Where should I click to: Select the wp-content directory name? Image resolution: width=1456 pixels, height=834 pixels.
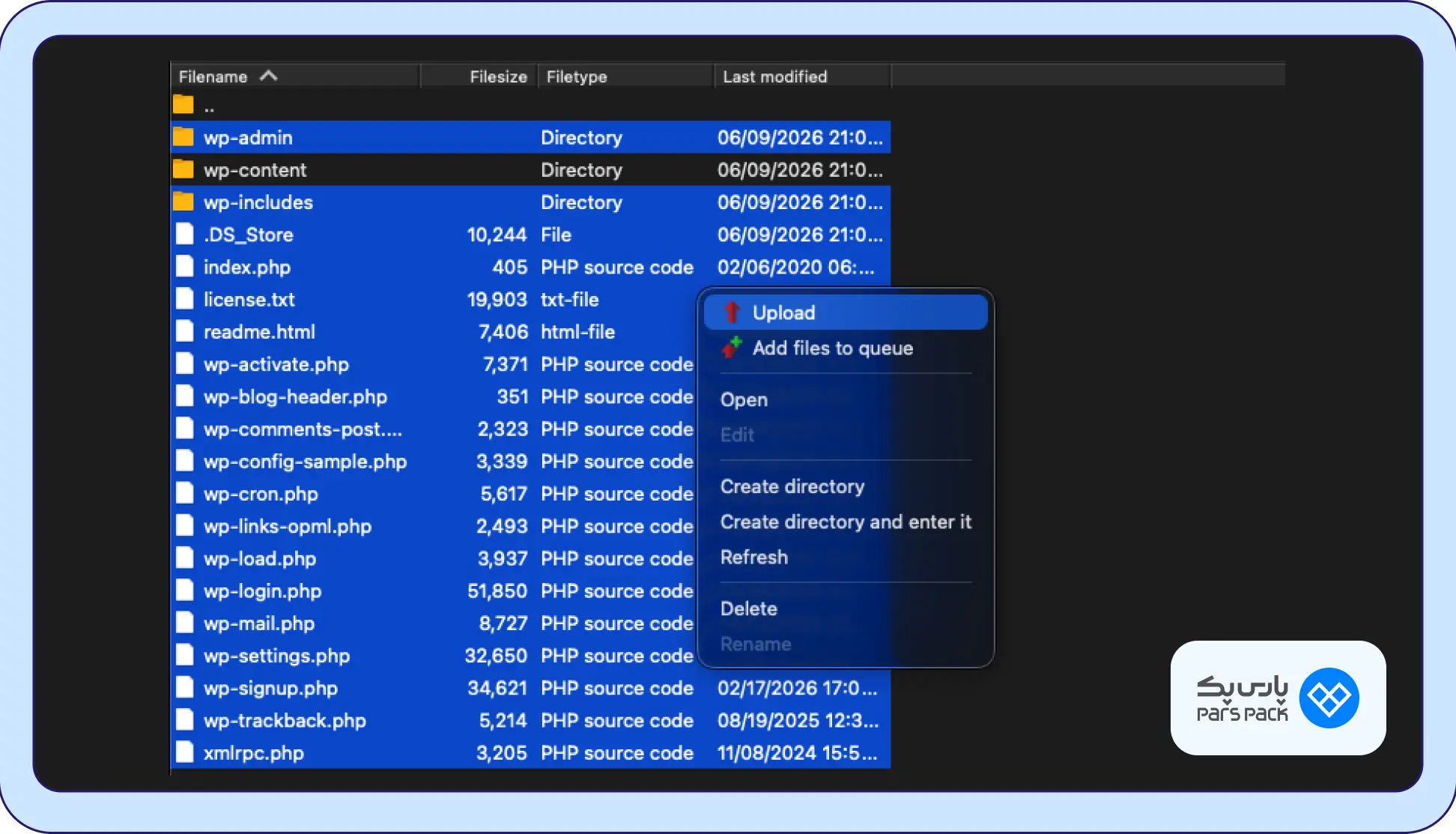(x=255, y=170)
